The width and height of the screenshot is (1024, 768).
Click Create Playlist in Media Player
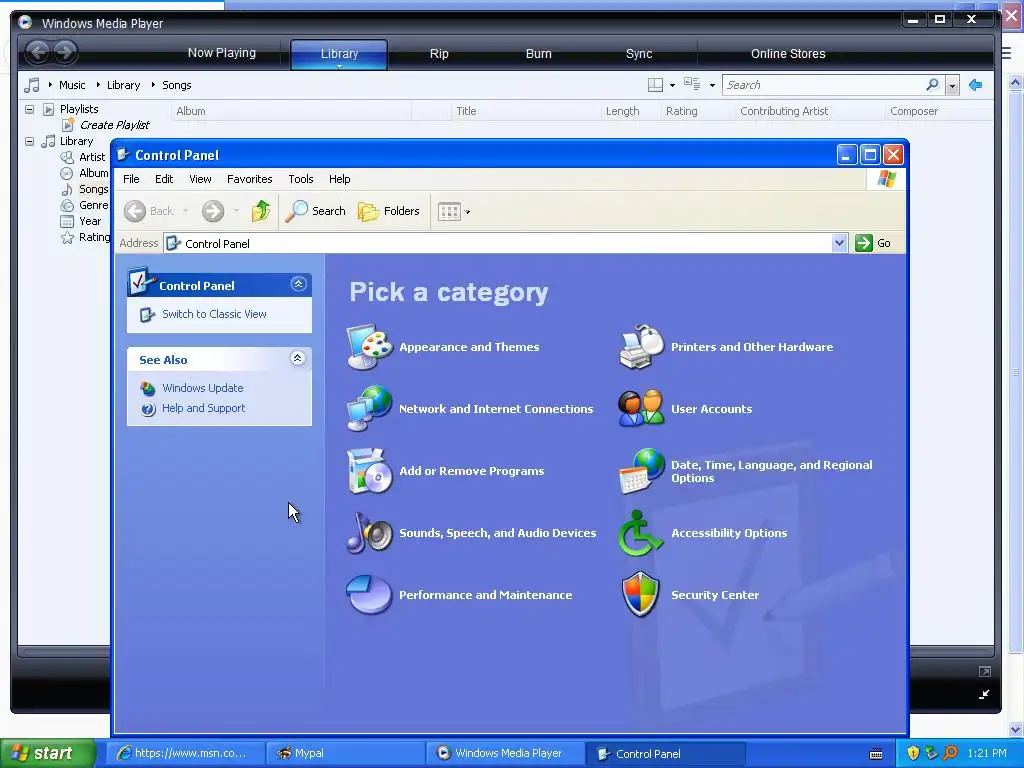[x=114, y=125]
